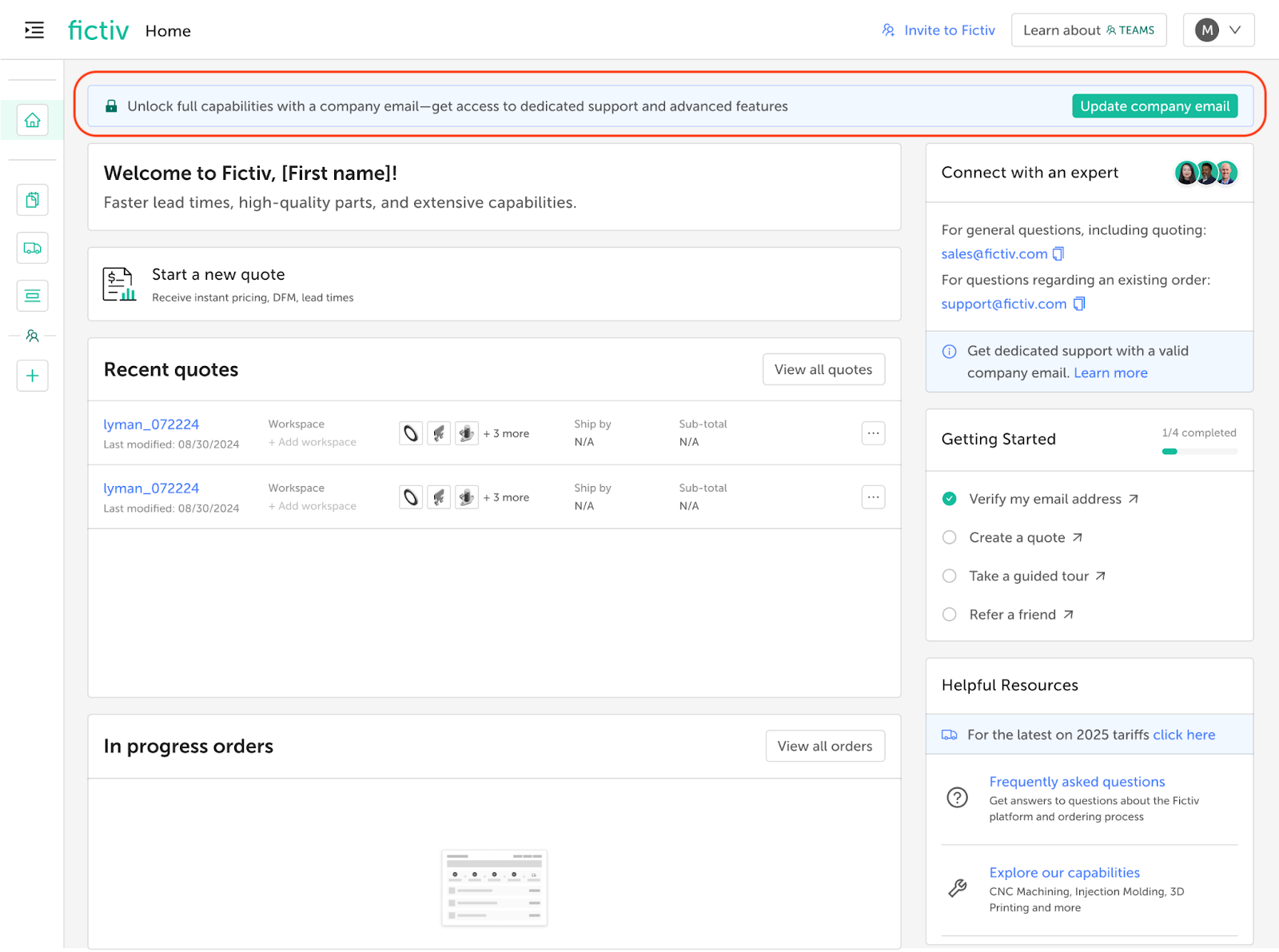Select the Create a quote checklist circle
Image resolution: width=1279 pixels, height=952 pixels.
(949, 537)
